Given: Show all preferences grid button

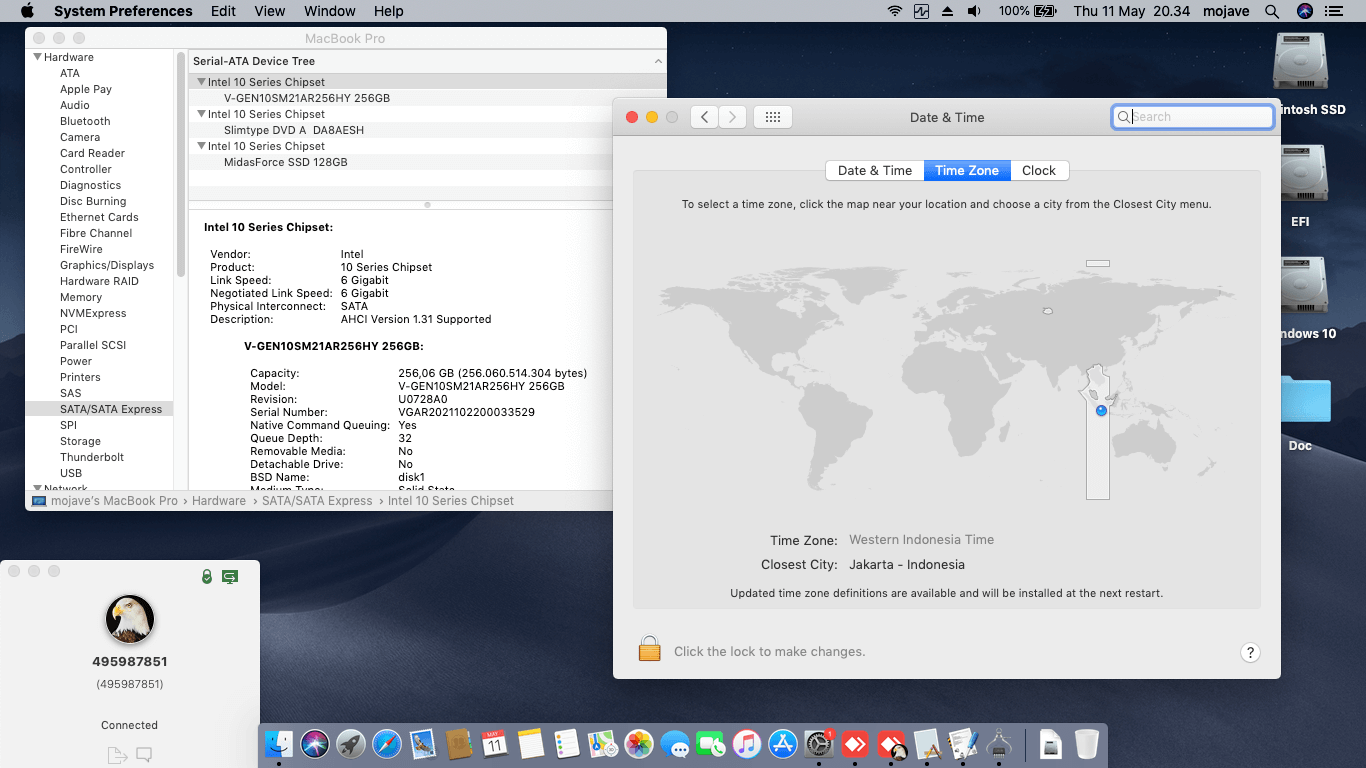Looking at the screenshot, I should tap(773, 117).
